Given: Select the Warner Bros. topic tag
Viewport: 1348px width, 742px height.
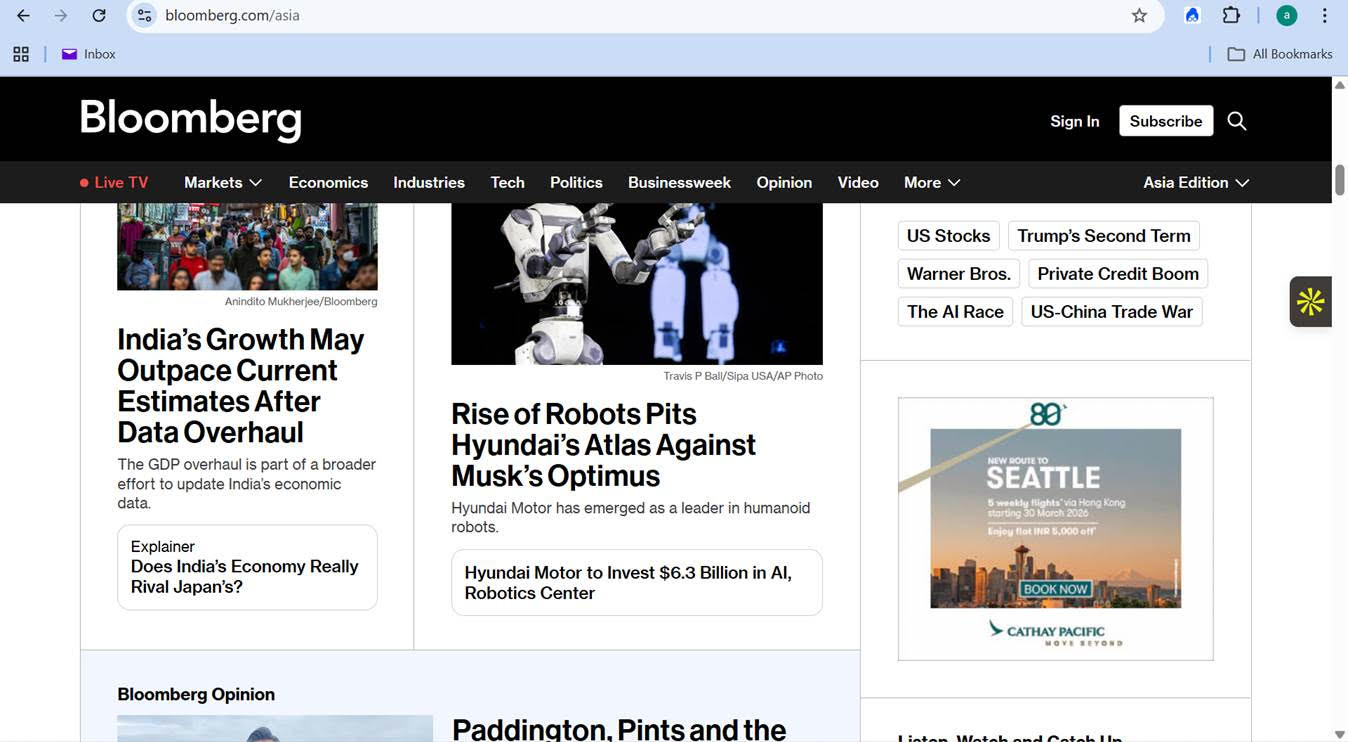Looking at the screenshot, I should point(959,274).
